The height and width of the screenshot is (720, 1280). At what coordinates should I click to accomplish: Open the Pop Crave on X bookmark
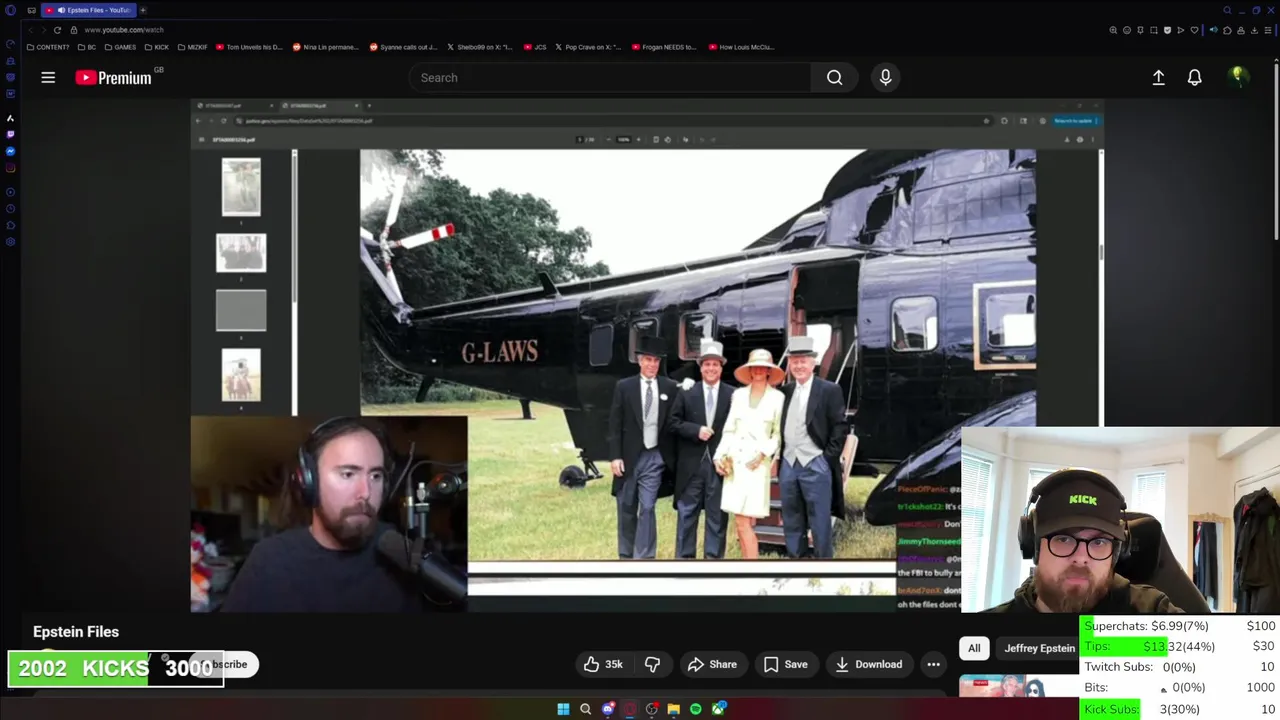pos(588,47)
